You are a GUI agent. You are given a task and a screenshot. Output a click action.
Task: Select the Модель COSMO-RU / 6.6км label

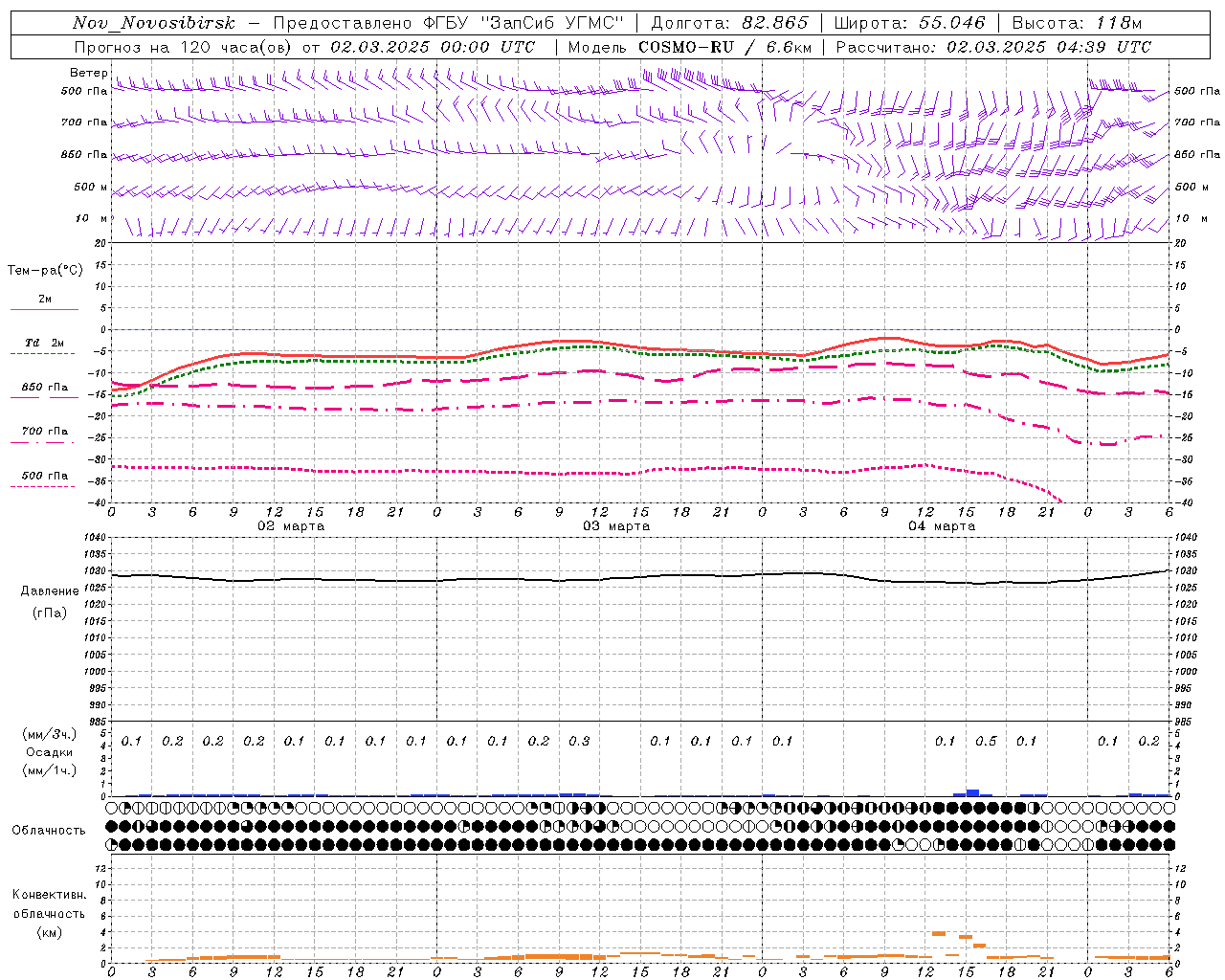pyautogui.click(x=689, y=47)
